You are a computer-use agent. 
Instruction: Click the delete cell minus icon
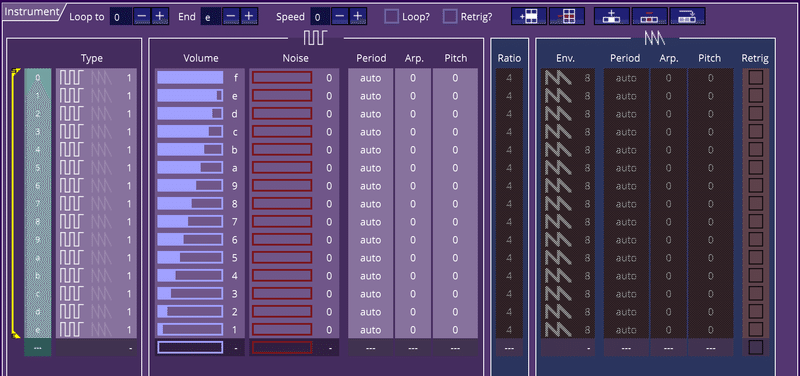[x=649, y=16]
